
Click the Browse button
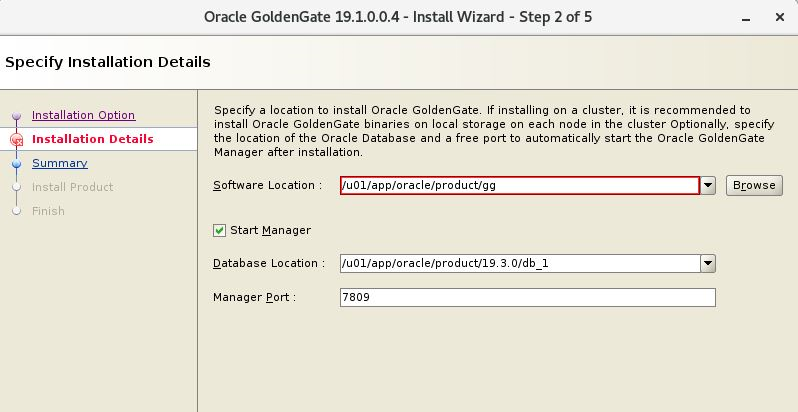(x=754, y=186)
